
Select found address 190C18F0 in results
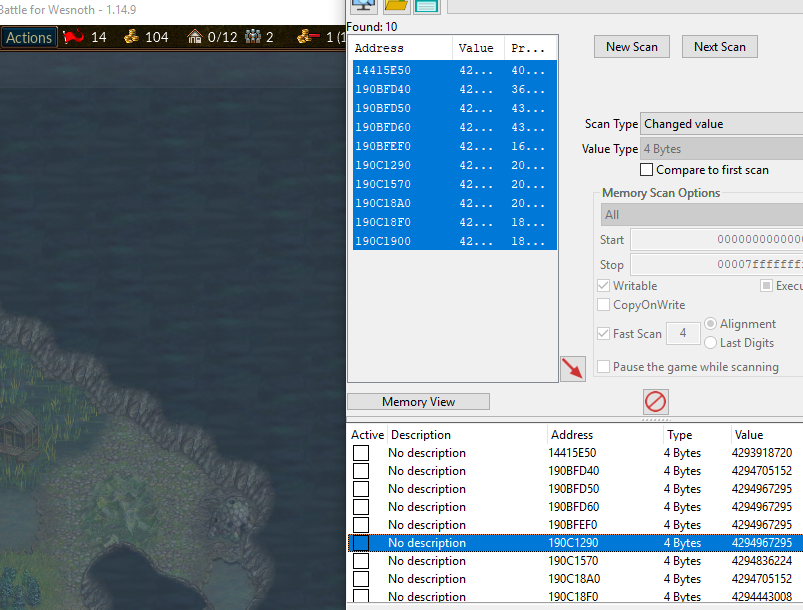click(x=454, y=222)
